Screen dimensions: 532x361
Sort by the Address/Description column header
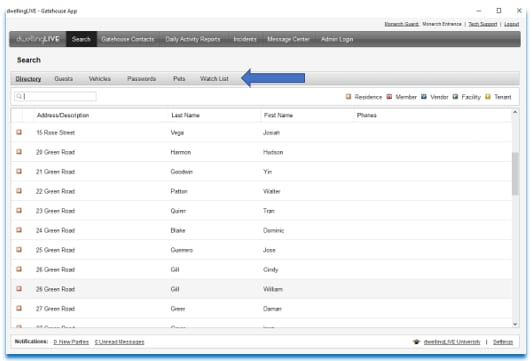click(x=63, y=115)
